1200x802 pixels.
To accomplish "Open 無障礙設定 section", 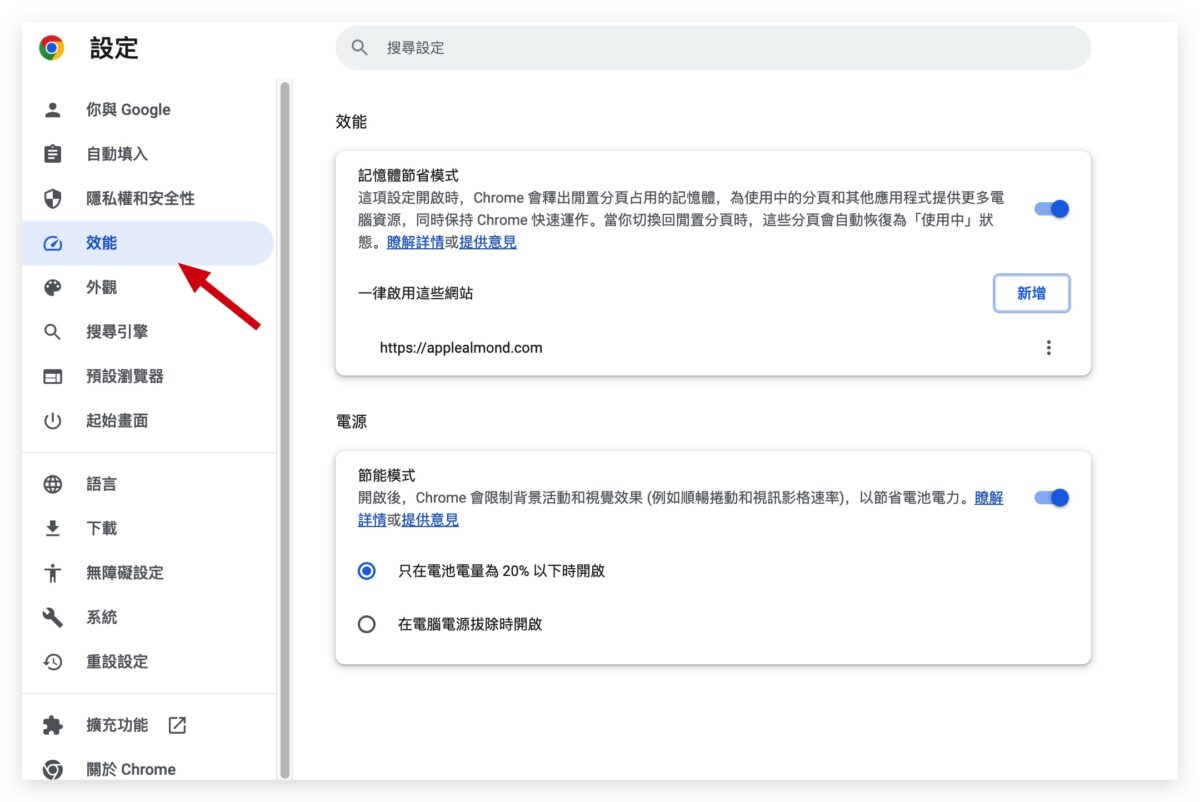I will click(148, 573).
